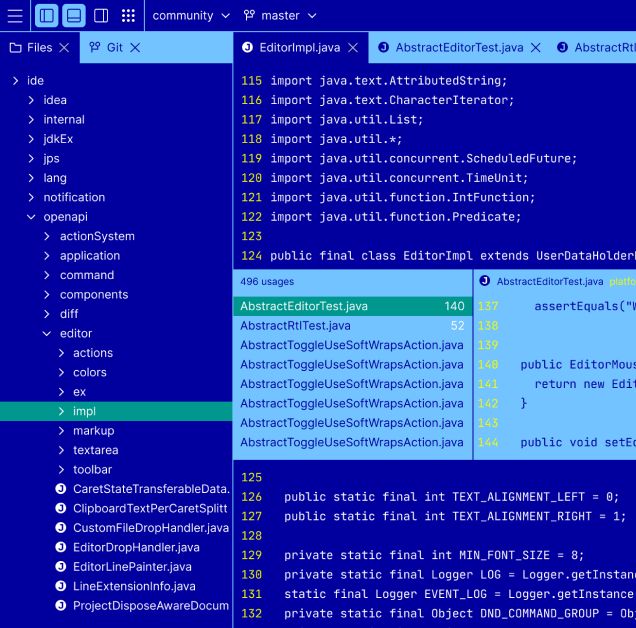Close the Git panel tab
Viewport: 636px width, 628px height.
tap(135, 48)
